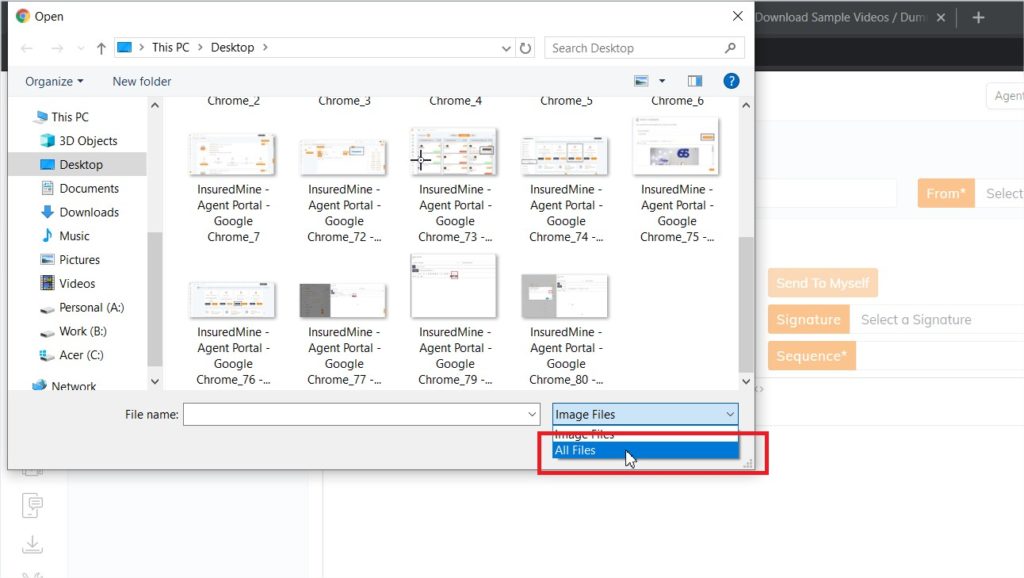Switch to Download Sample Videos tab
1024x578 pixels.
click(x=840, y=18)
